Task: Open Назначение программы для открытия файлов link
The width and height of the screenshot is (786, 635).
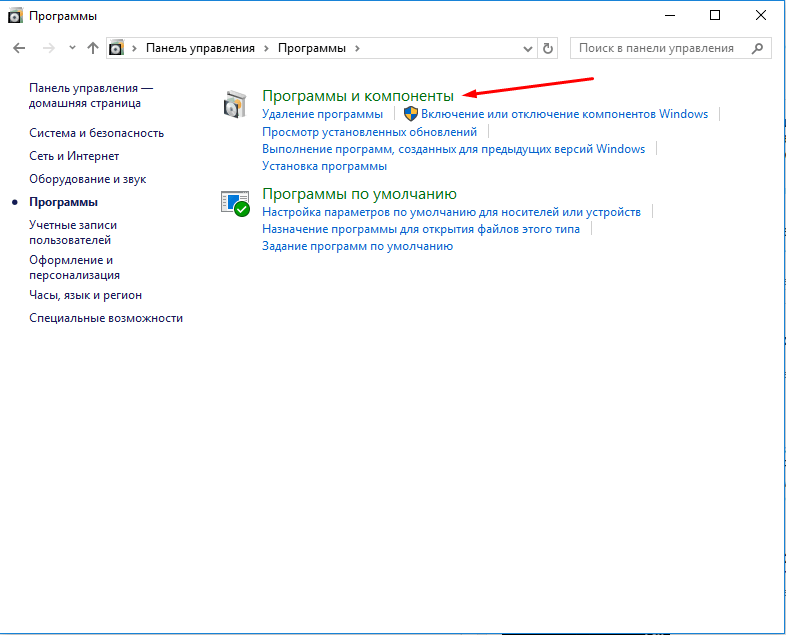Action: (421, 229)
